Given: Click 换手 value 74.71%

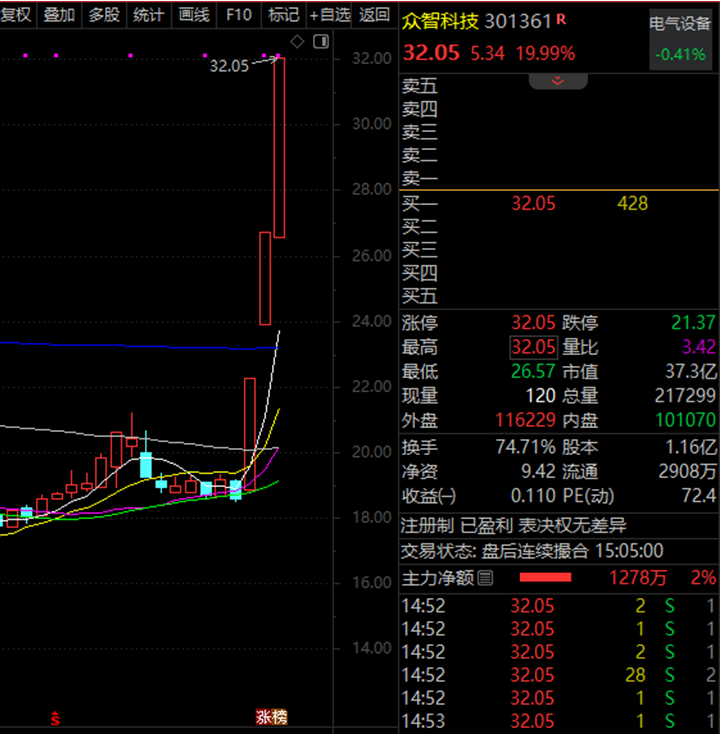Looking at the screenshot, I should [526, 447].
